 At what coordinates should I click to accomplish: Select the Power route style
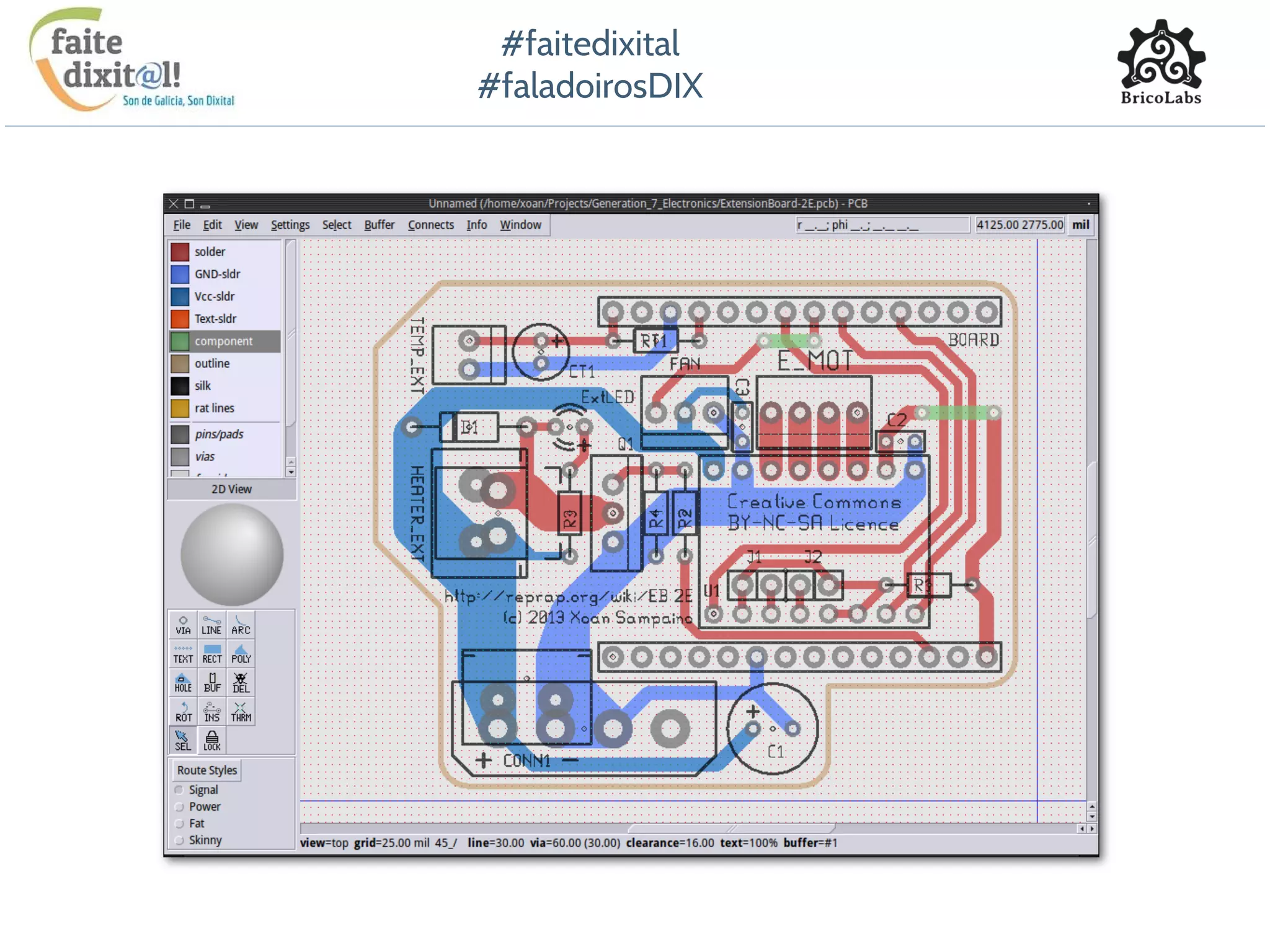pos(180,806)
